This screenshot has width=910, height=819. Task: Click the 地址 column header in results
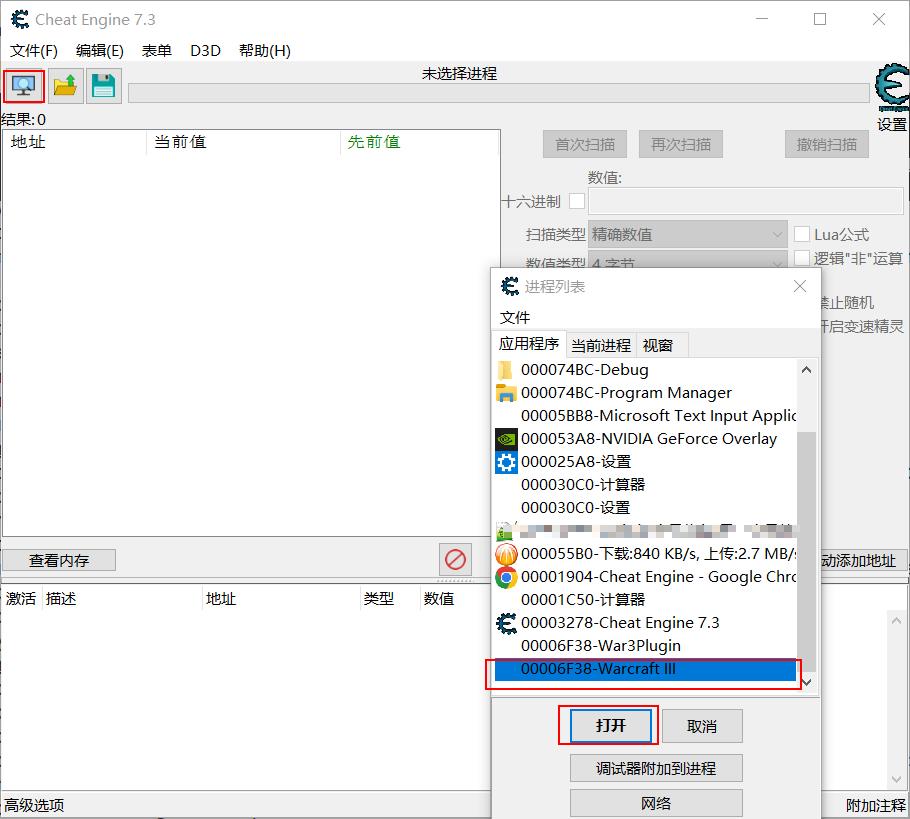pos(74,142)
